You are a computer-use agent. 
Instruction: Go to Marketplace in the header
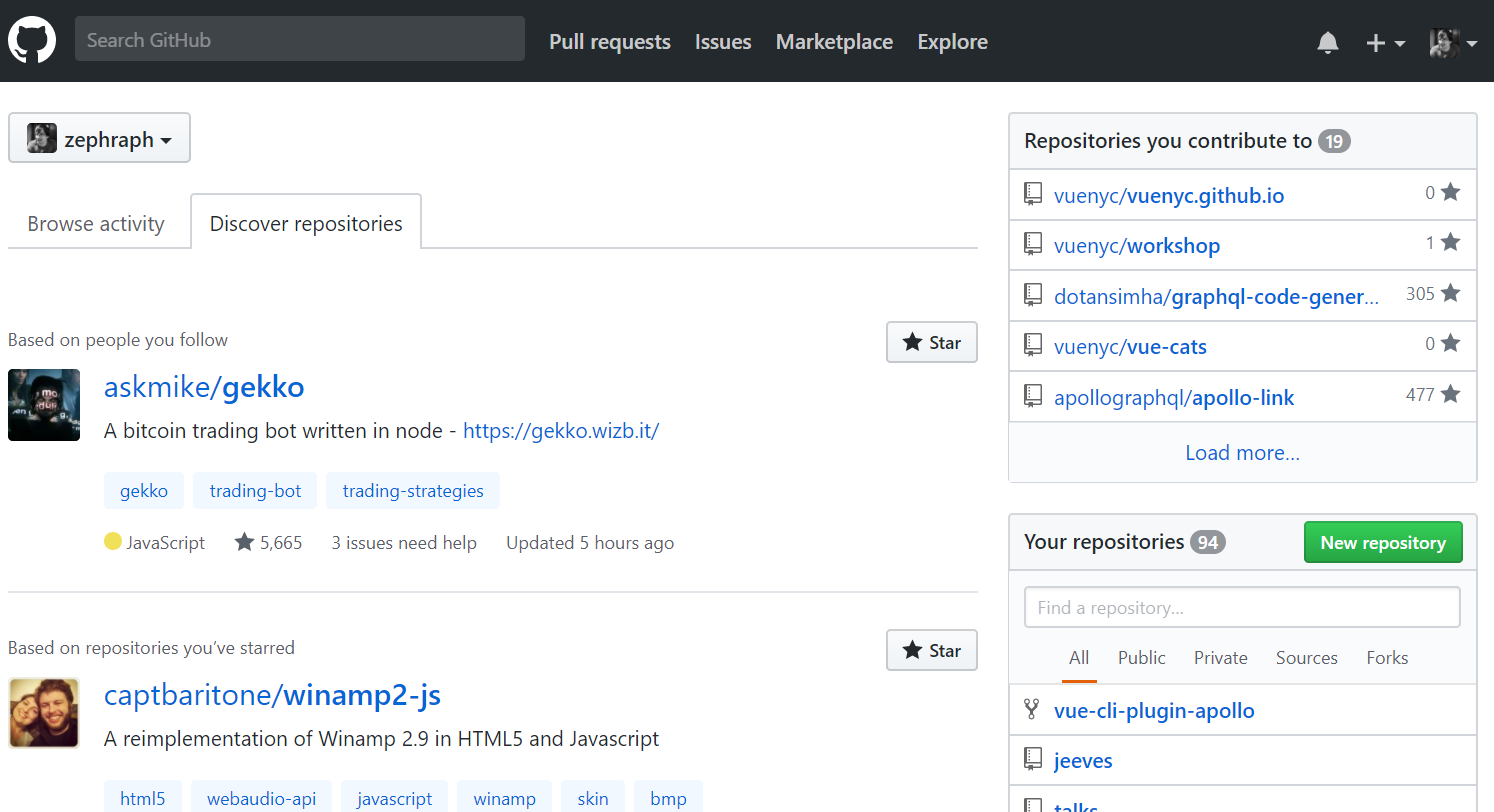(834, 42)
